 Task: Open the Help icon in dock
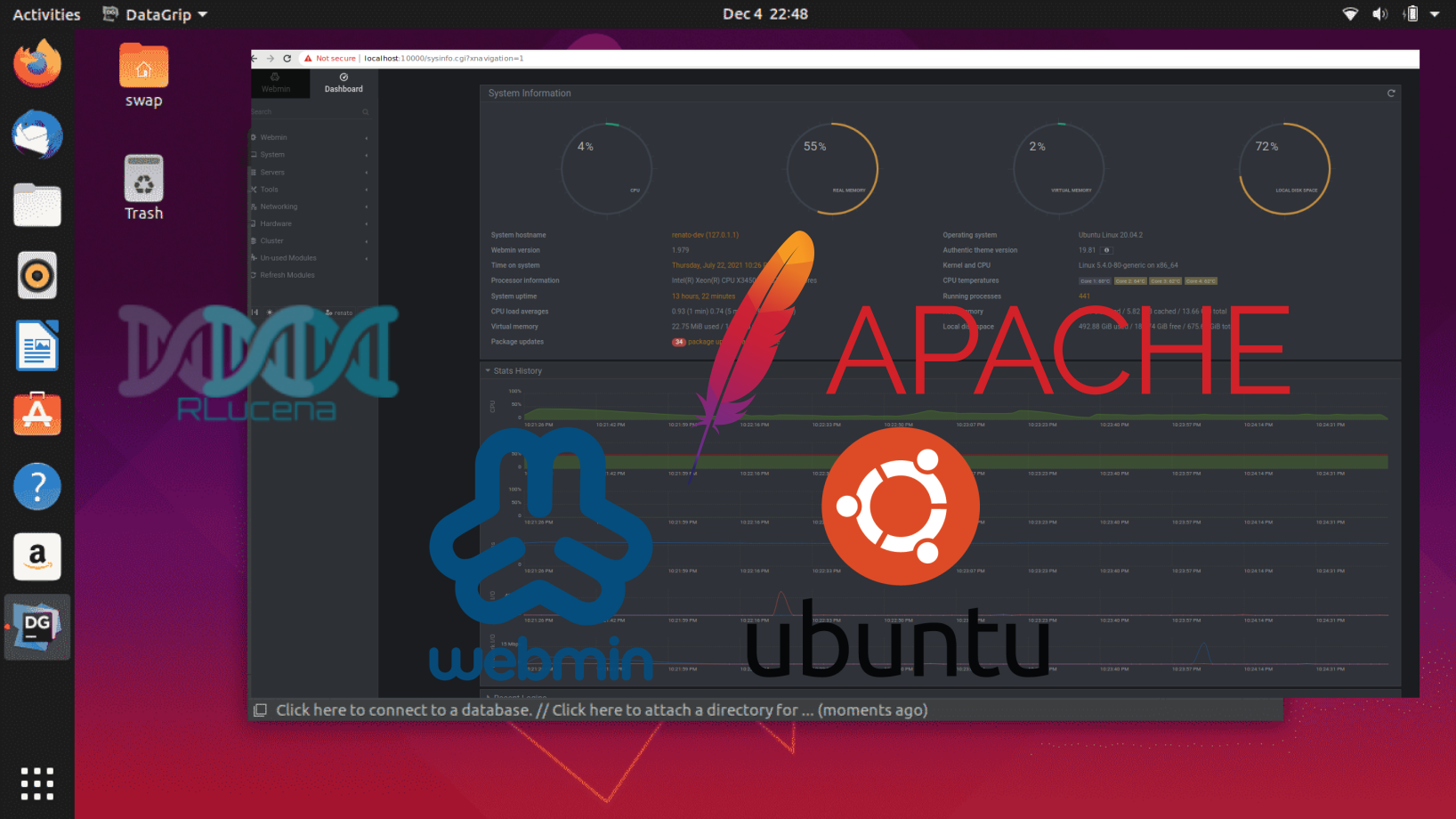[37, 486]
